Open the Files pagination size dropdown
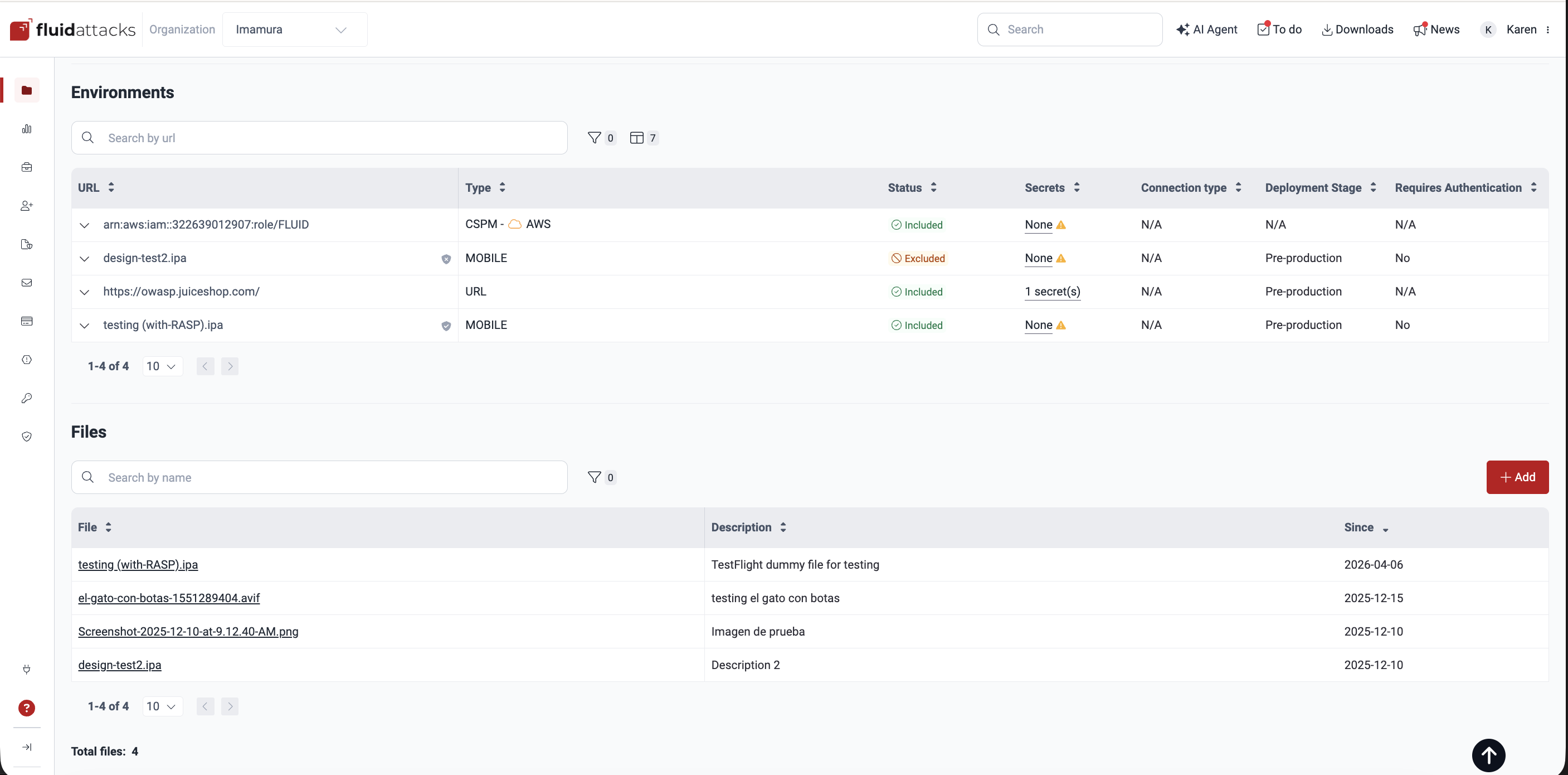The image size is (1568, 775). (x=162, y=705)
